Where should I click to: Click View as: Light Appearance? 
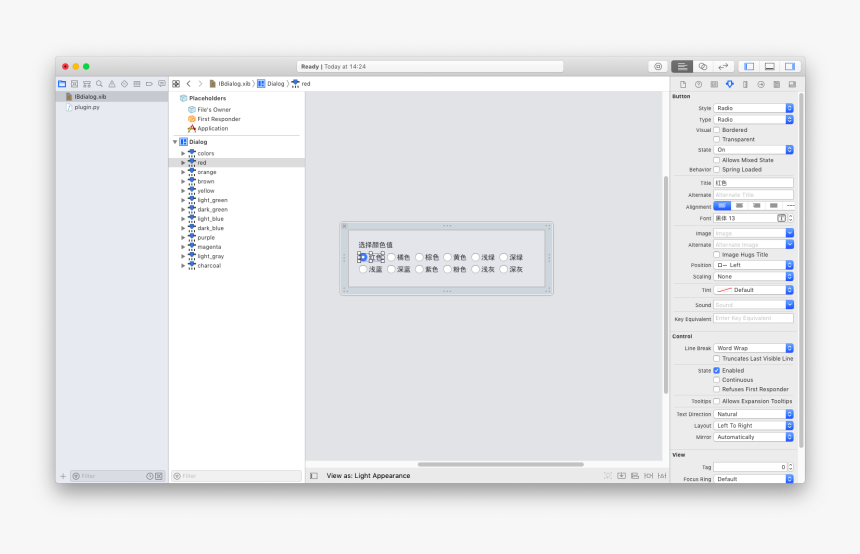pos(368,476)
